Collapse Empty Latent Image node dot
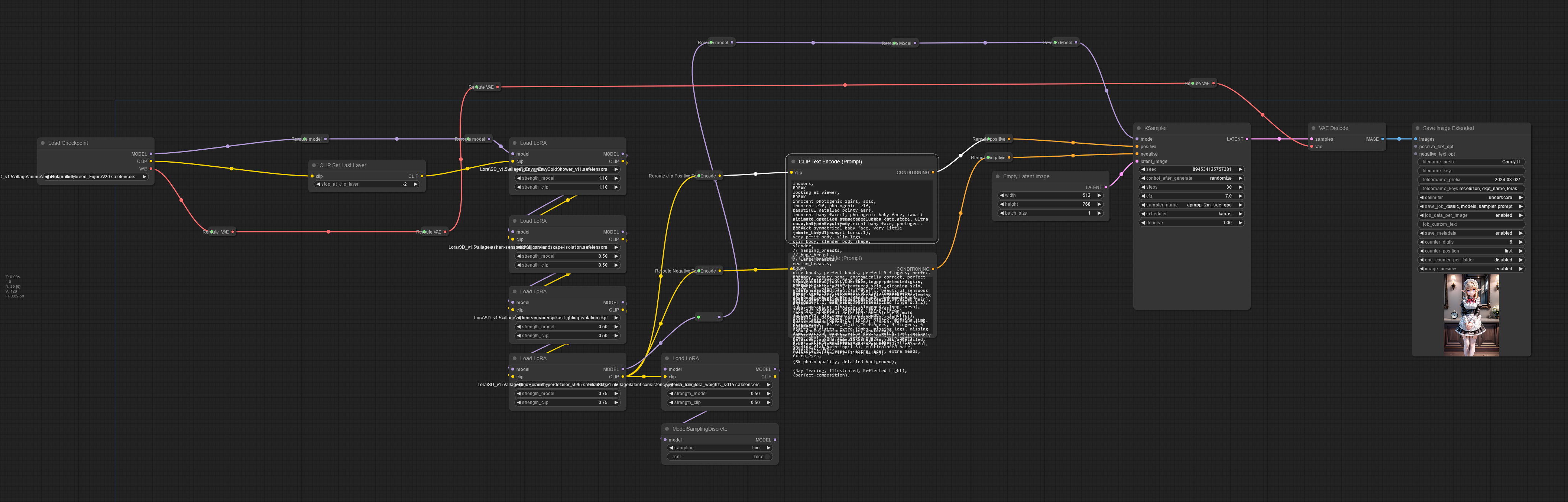This screenshot has width=1568, height=502. tap(998, 176)
